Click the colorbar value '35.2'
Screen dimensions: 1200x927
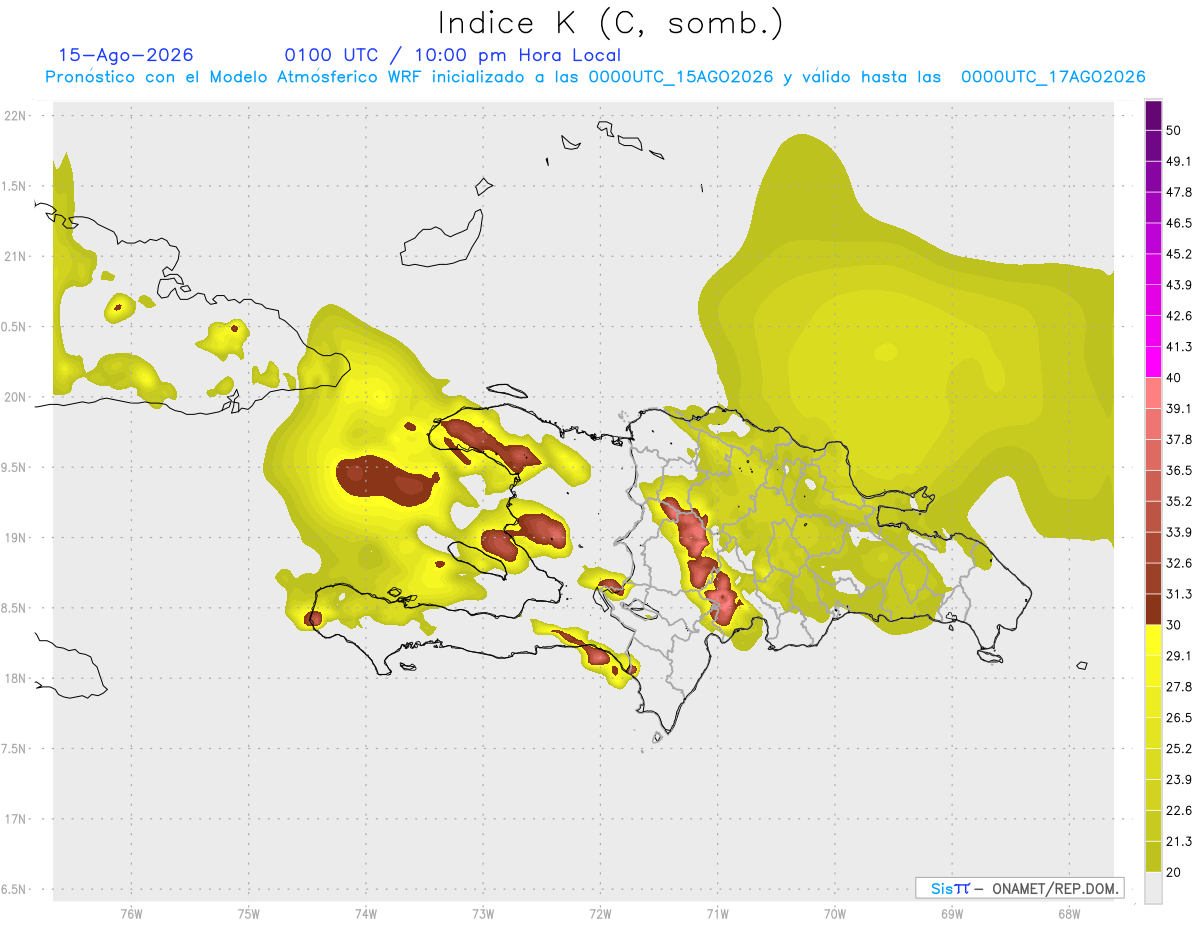click(1179, 501)
